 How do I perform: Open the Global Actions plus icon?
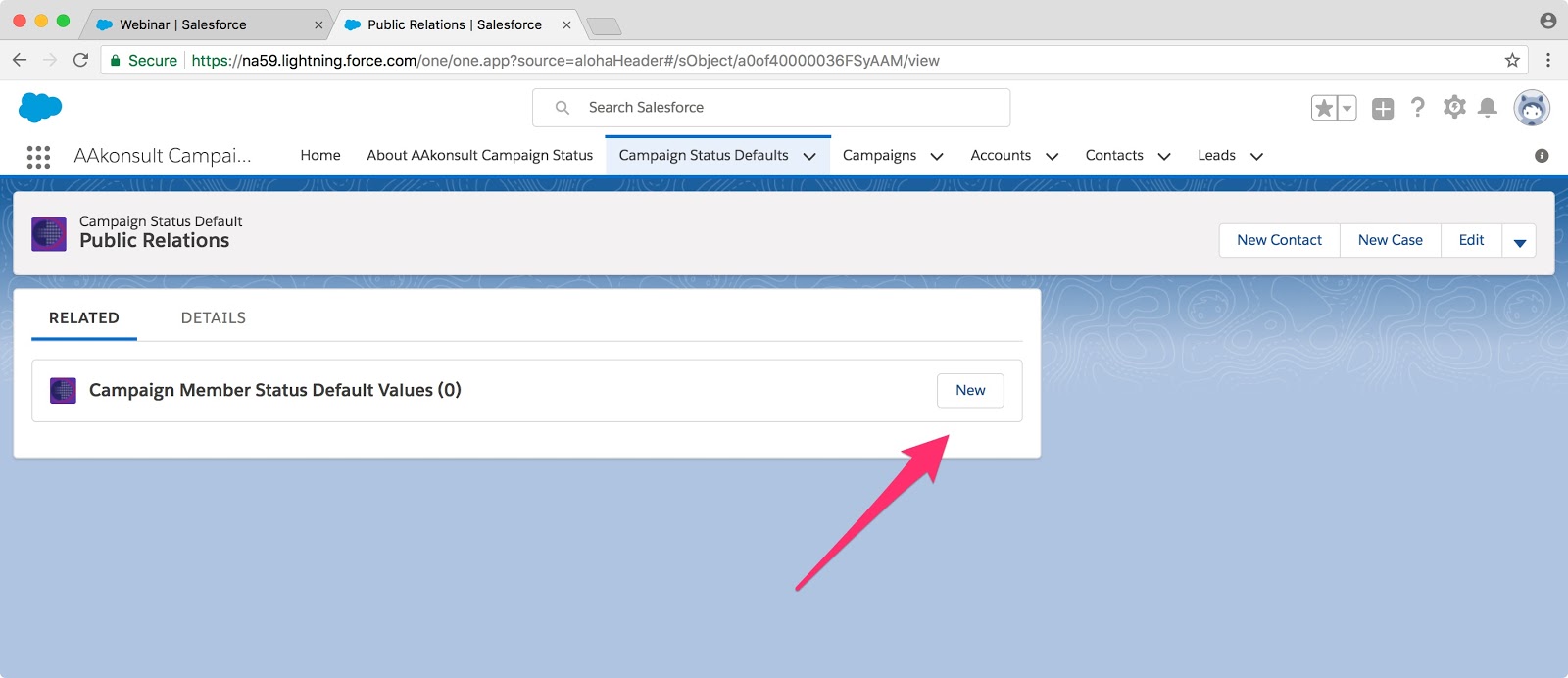pyautogui.click(x=1383, y=109)
